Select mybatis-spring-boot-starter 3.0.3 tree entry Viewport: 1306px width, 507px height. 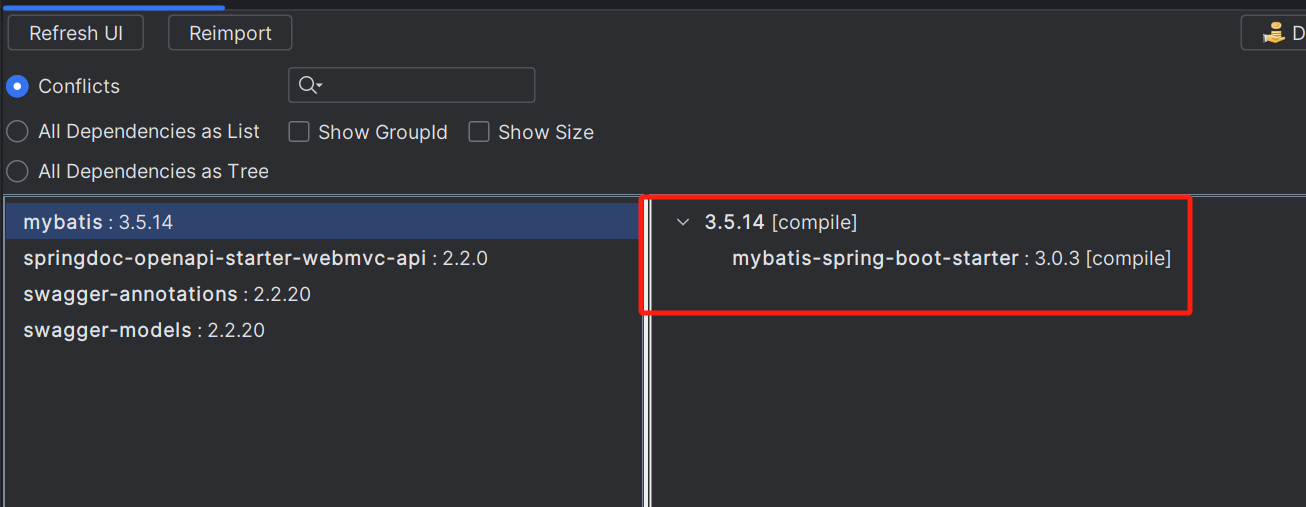coord(951,258)
